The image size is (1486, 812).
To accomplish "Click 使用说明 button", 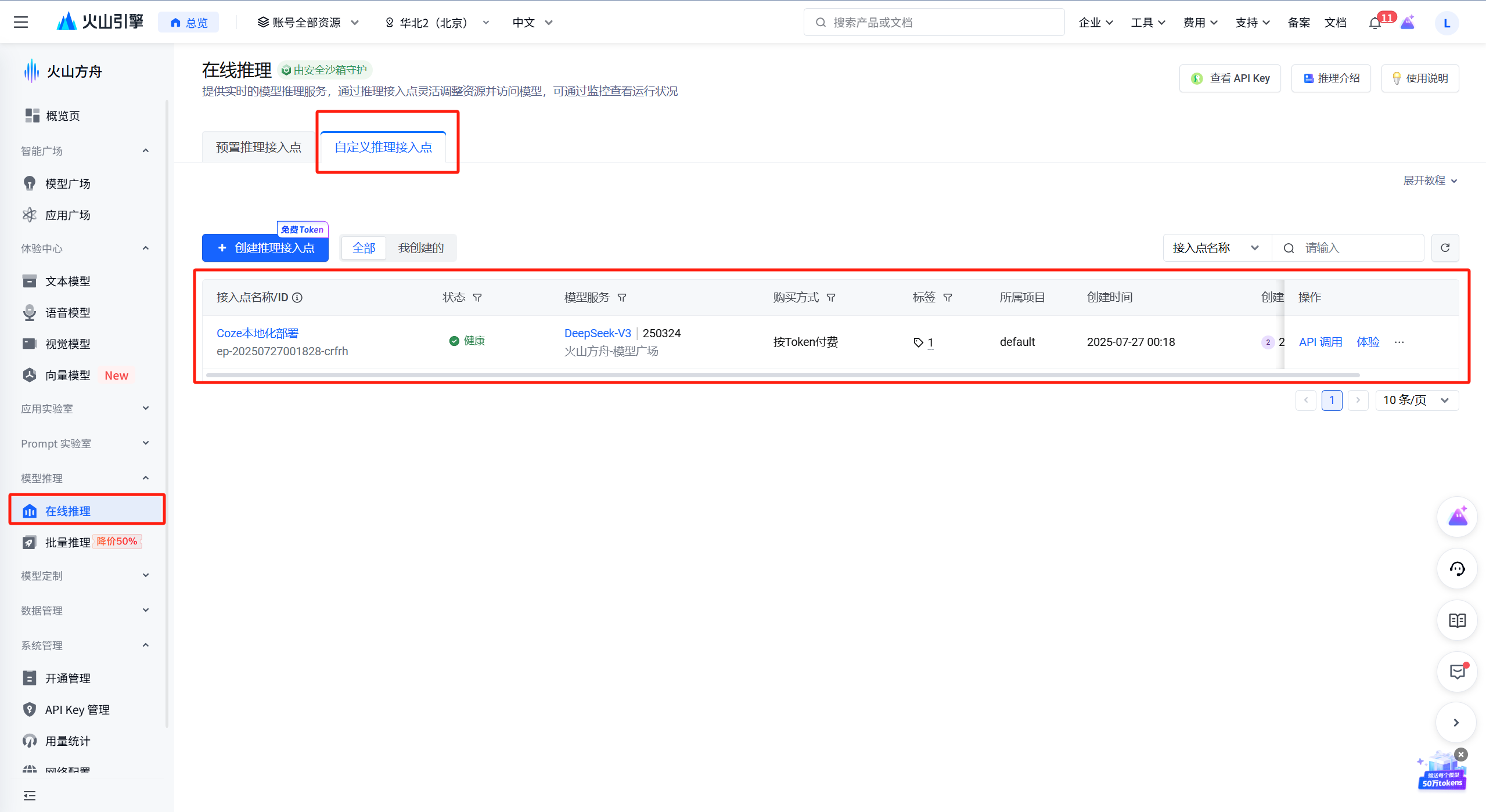I will (1420, 78).
